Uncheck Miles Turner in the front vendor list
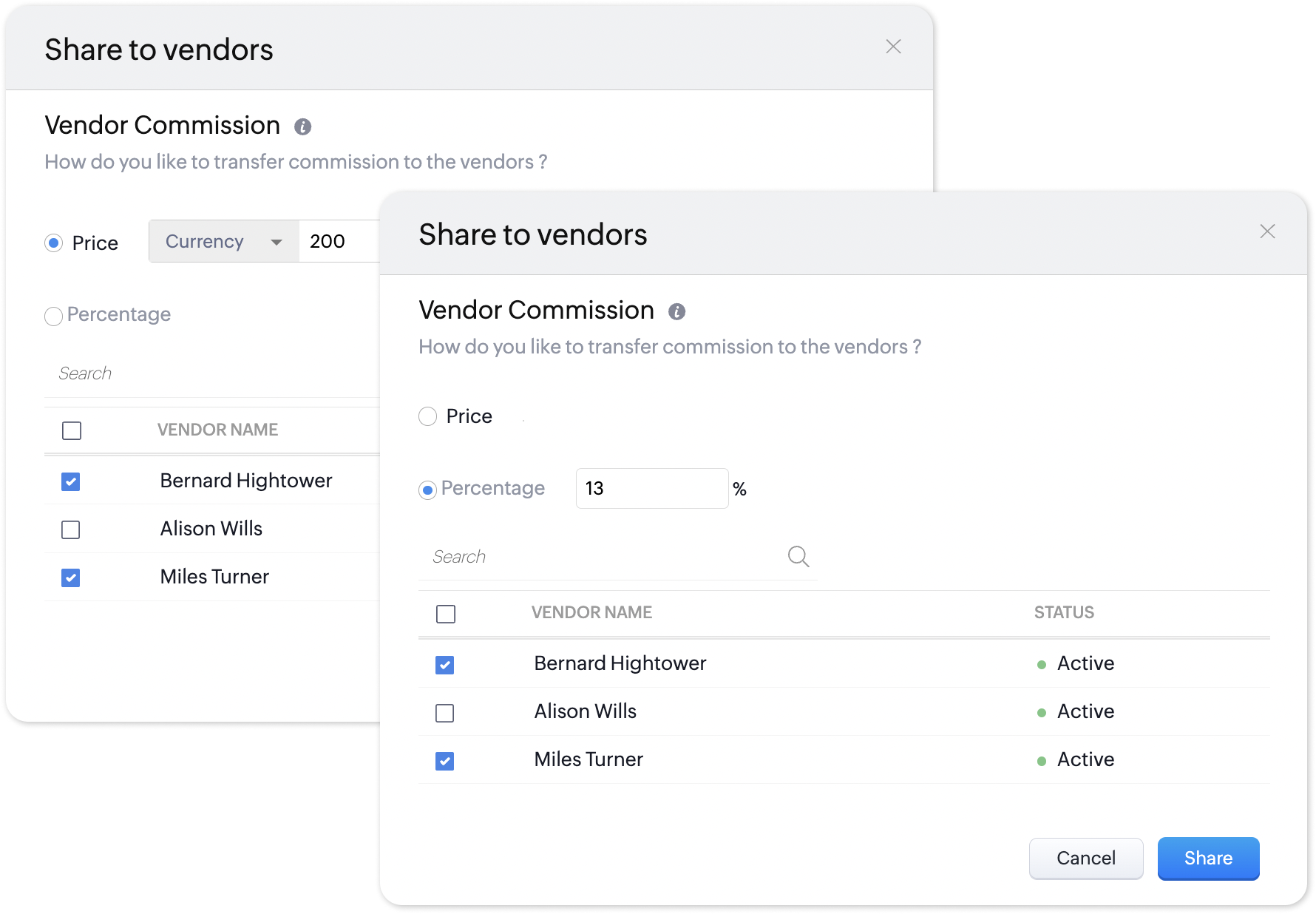Viewport: 1316px width, 914px height. 444,761
